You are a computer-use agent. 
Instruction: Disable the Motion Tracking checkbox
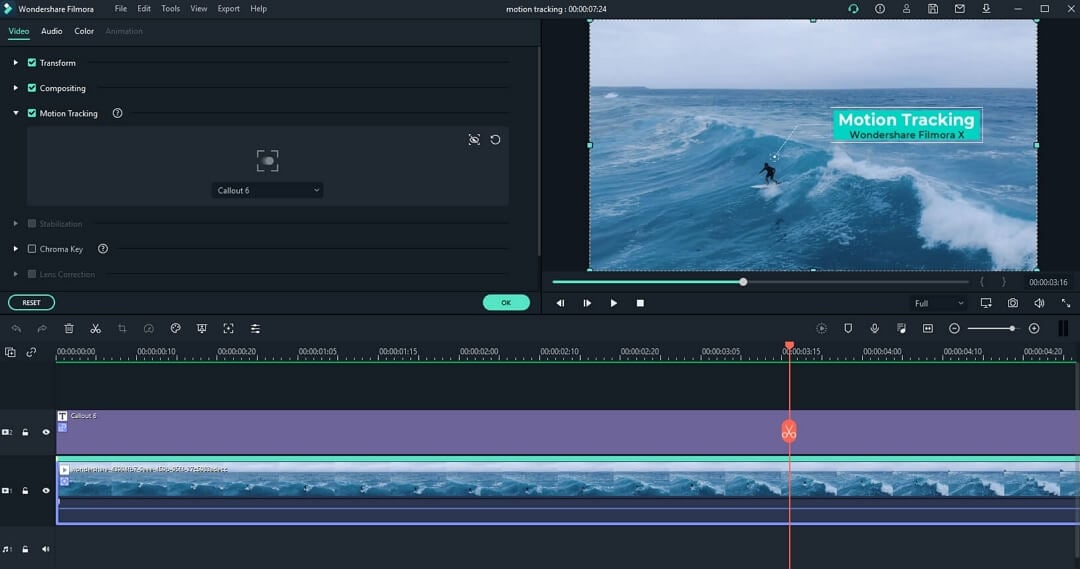(x=32, y=113)
